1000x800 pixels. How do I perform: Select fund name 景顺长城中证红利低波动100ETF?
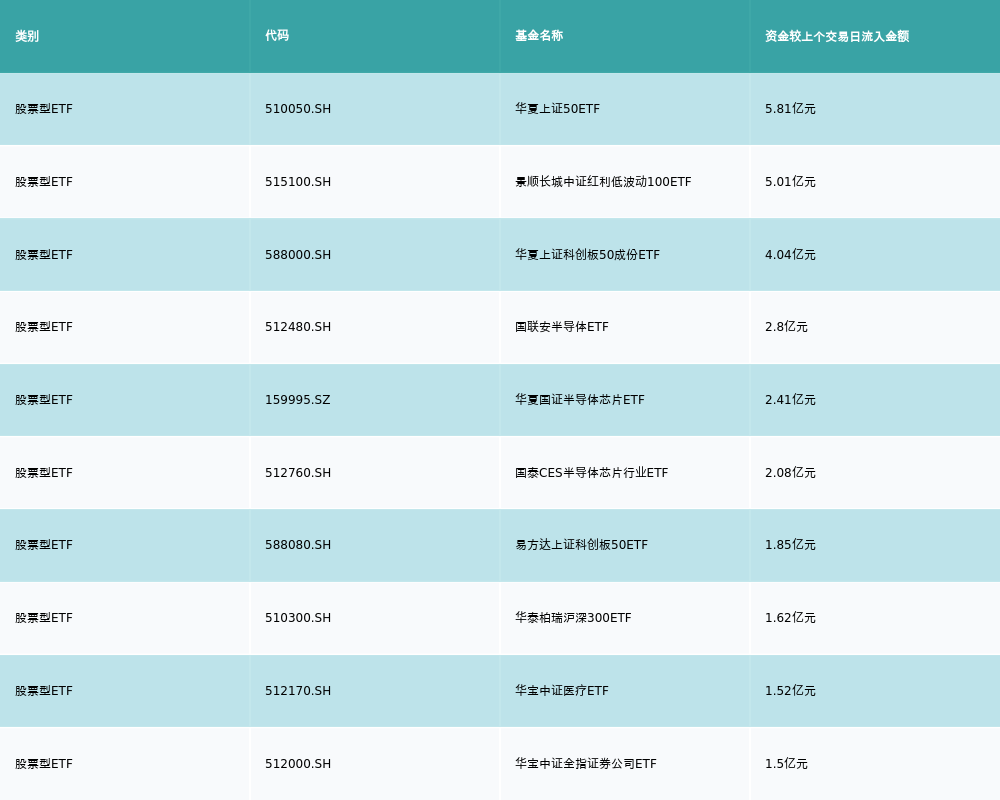point(603,182)
